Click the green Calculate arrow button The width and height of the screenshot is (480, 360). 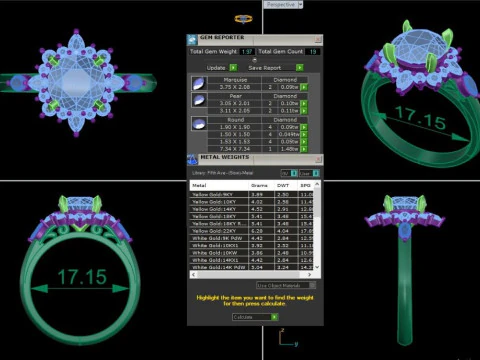[274, 317]
